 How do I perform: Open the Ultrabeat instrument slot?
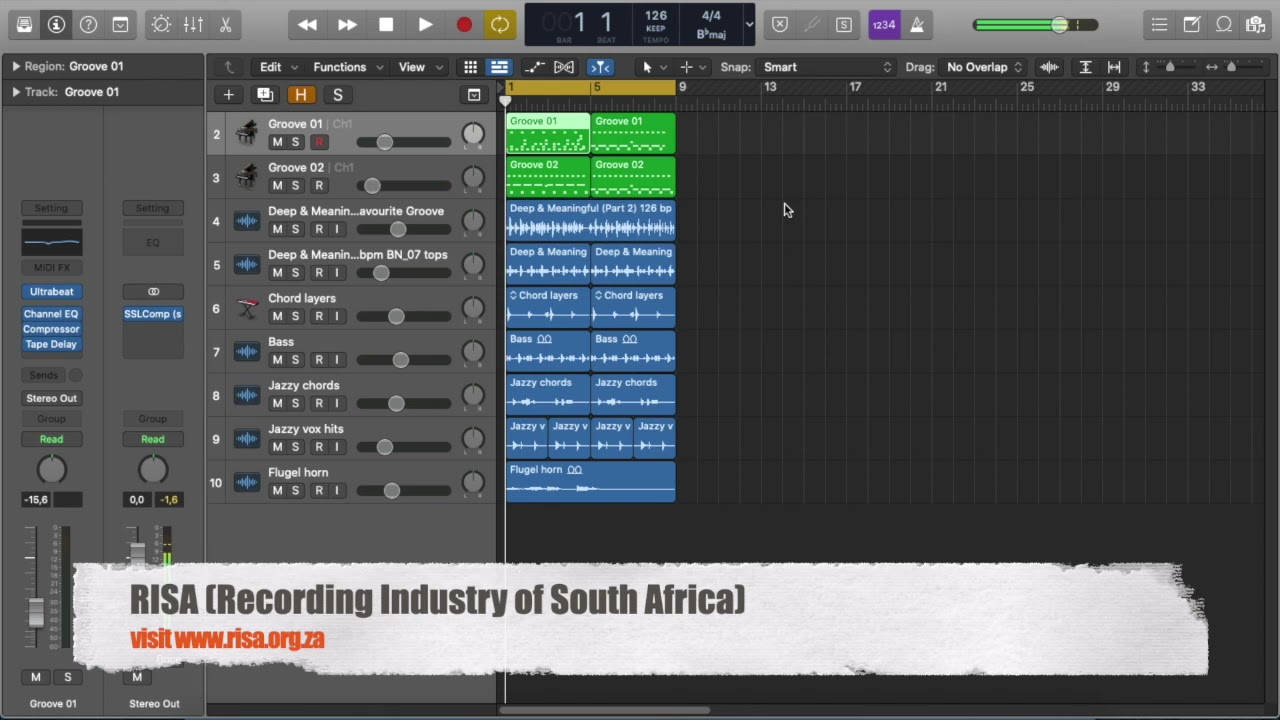(x=52, y=291)
